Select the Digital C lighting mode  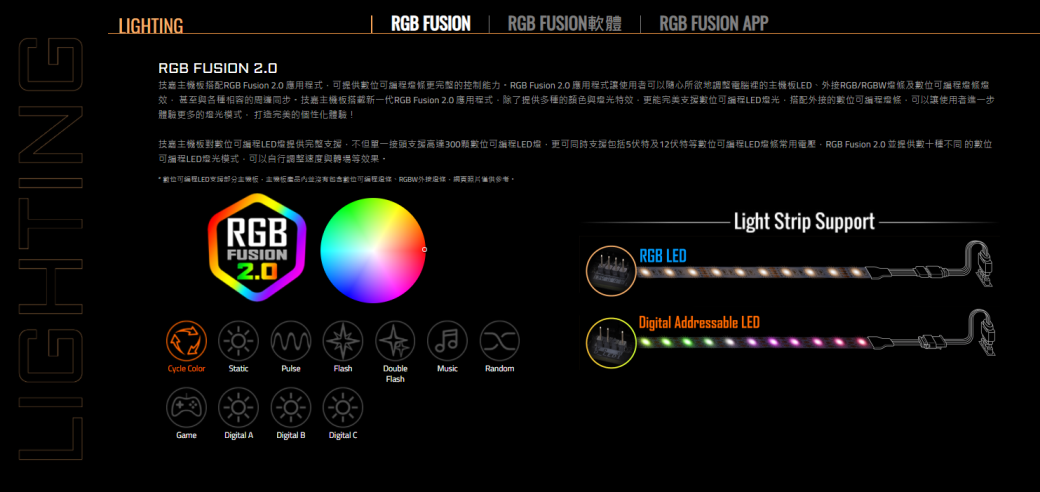[343, 408]
